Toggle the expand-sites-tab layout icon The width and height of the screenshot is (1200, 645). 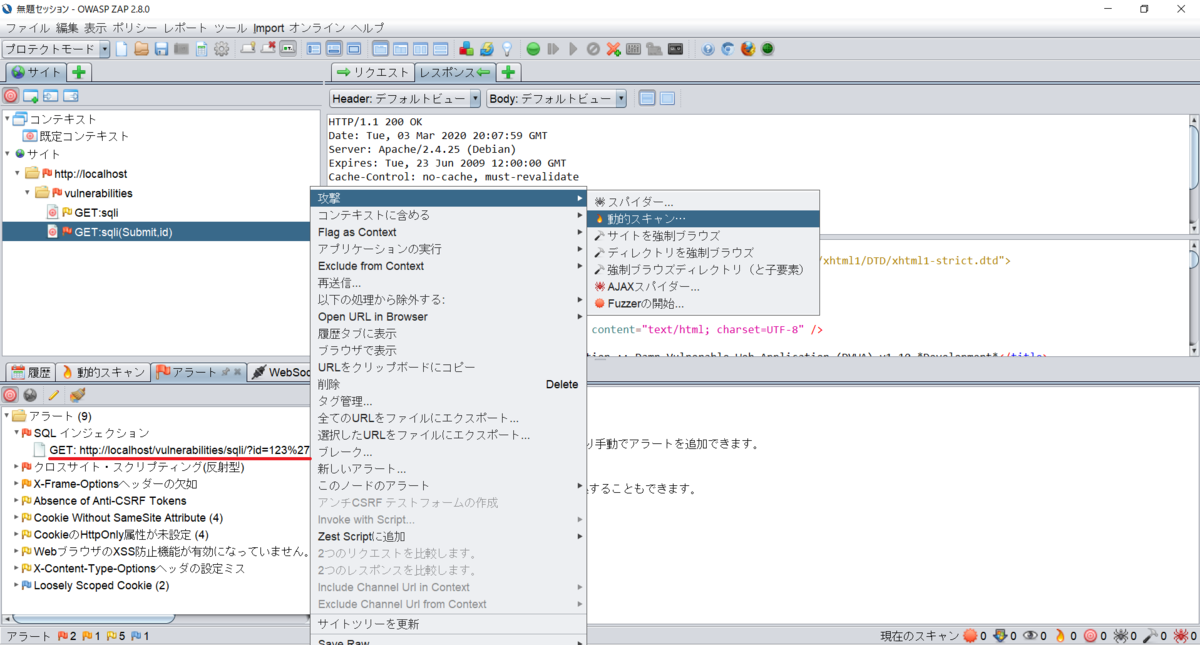coord(313,48)
